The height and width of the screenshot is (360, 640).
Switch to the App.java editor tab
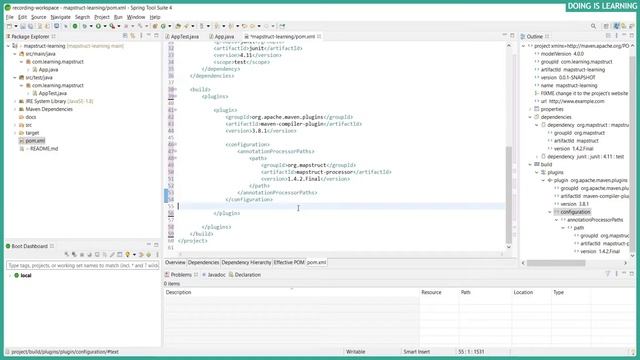click(222, 36)
